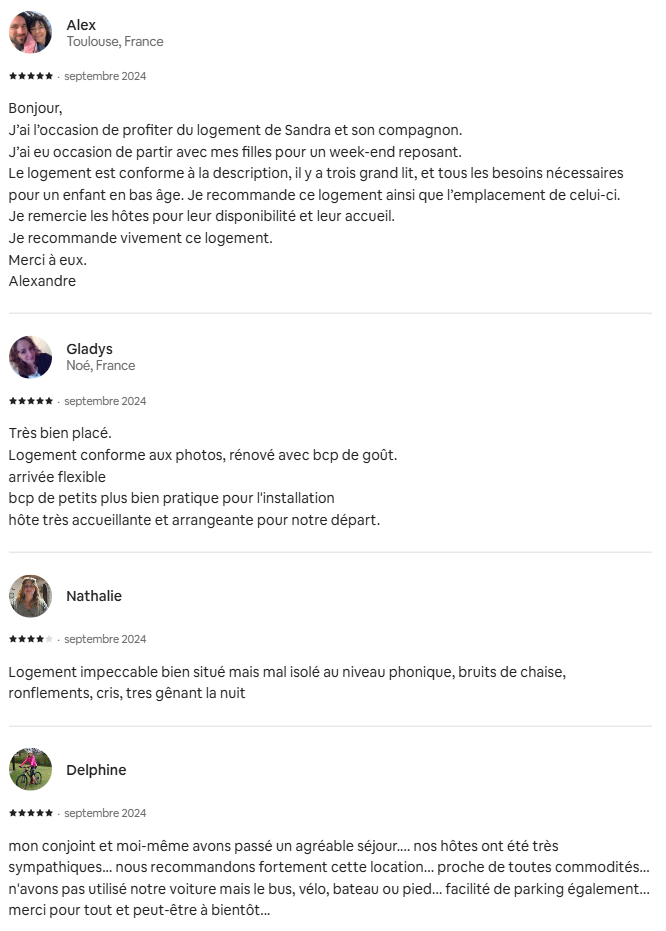Click the reviewer name Nathalie
Screen dimensions: 666x931
click(94, 596)
